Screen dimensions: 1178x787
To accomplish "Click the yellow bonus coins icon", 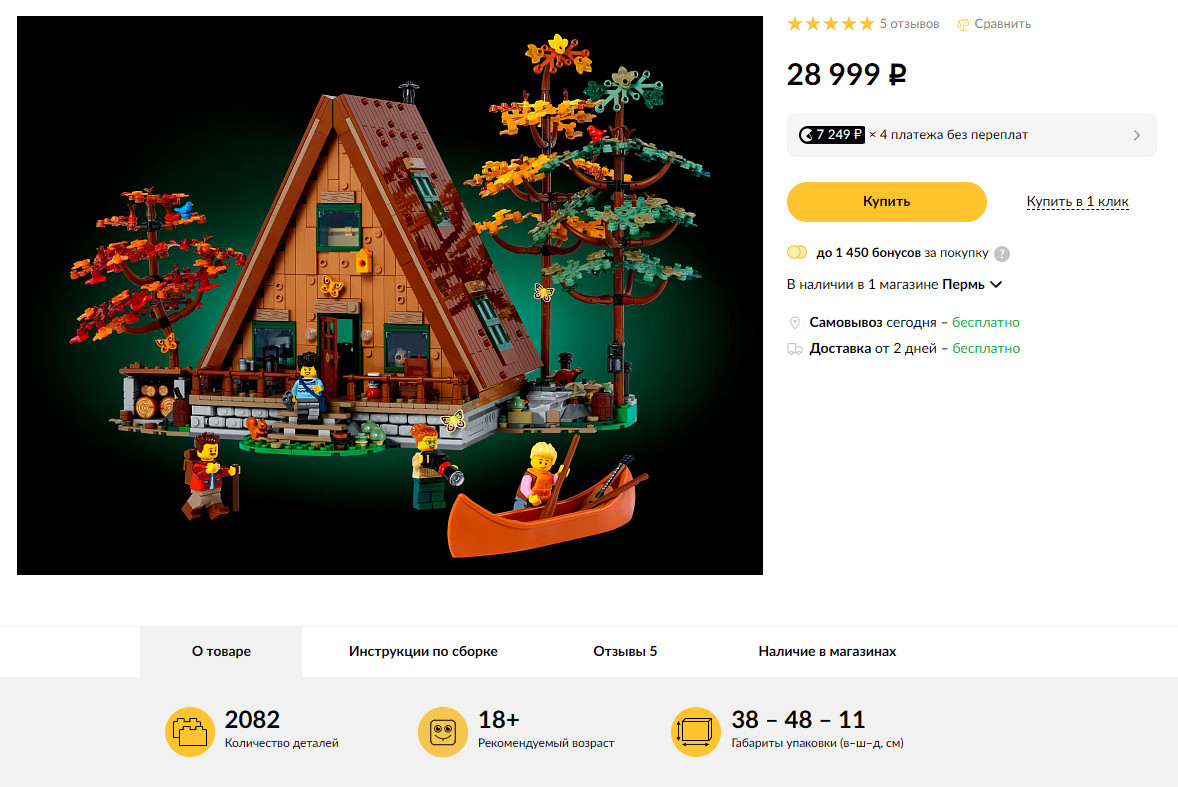I will (x=796, y=252).
